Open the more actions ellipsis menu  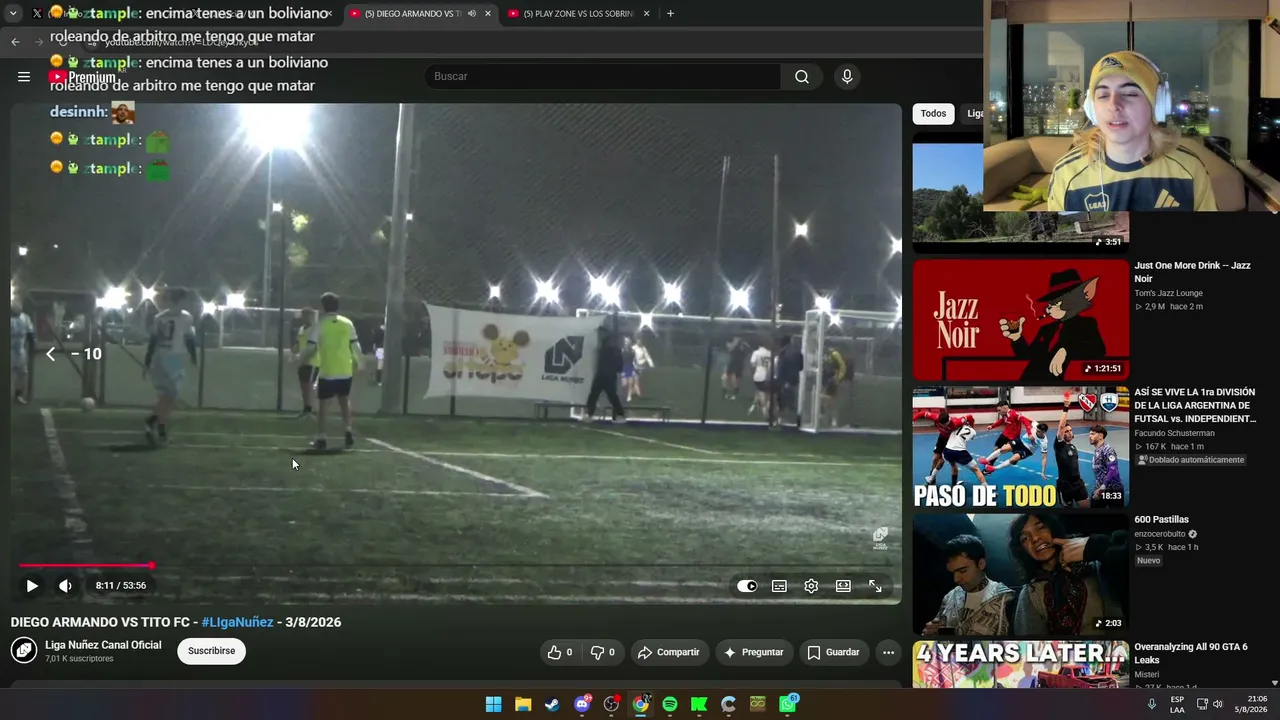888,652
